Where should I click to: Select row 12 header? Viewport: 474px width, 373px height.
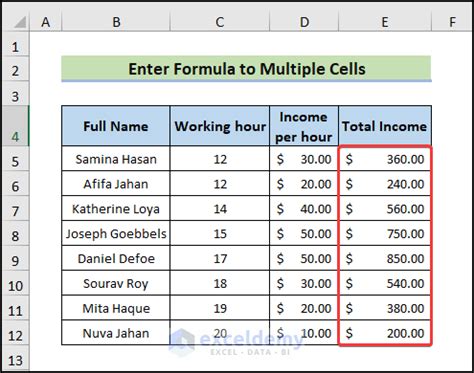(15, 333)
